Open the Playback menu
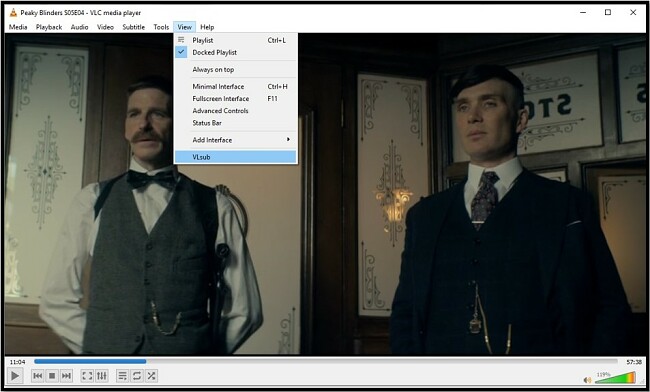This screenshot has width=650, height=392. [x=49, y=27]
